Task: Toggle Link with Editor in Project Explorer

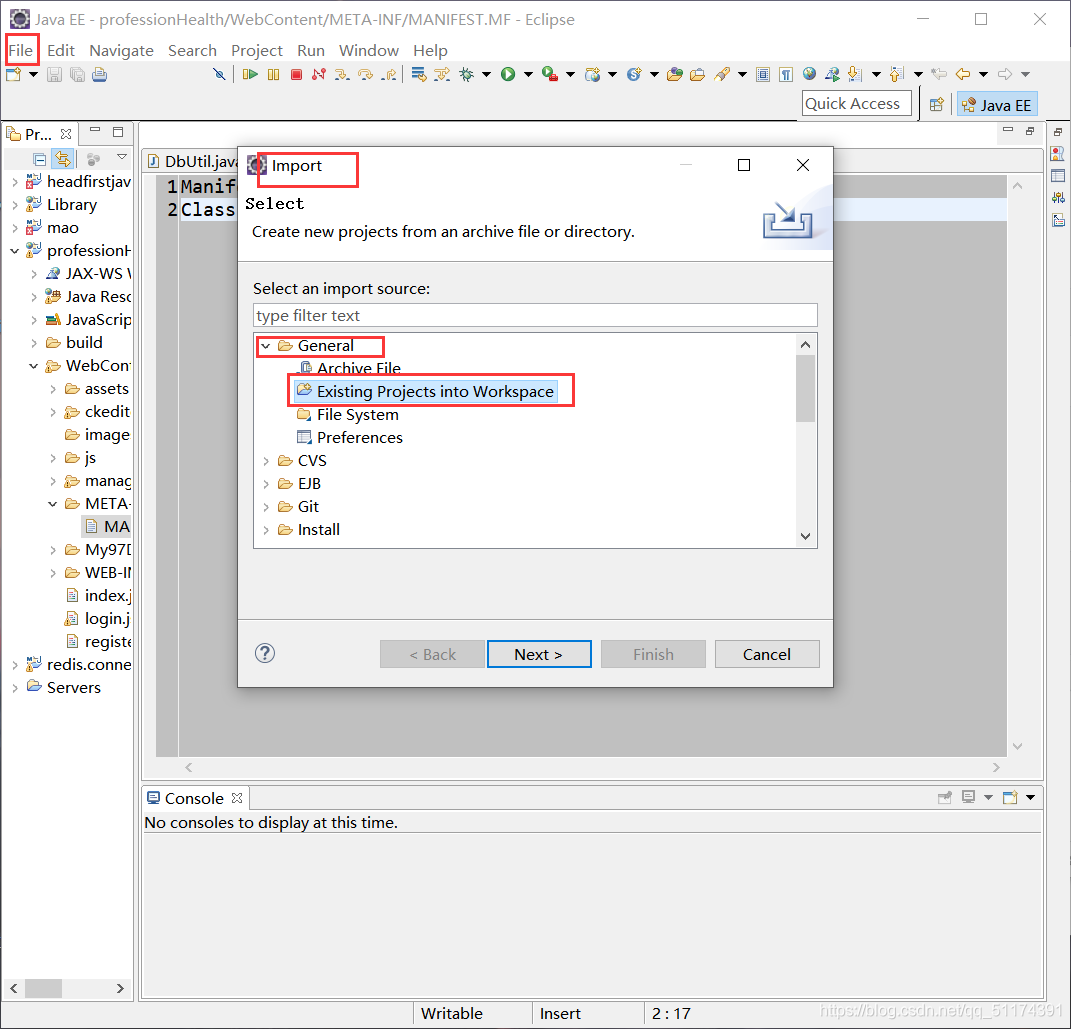Action: click(63, 159)
